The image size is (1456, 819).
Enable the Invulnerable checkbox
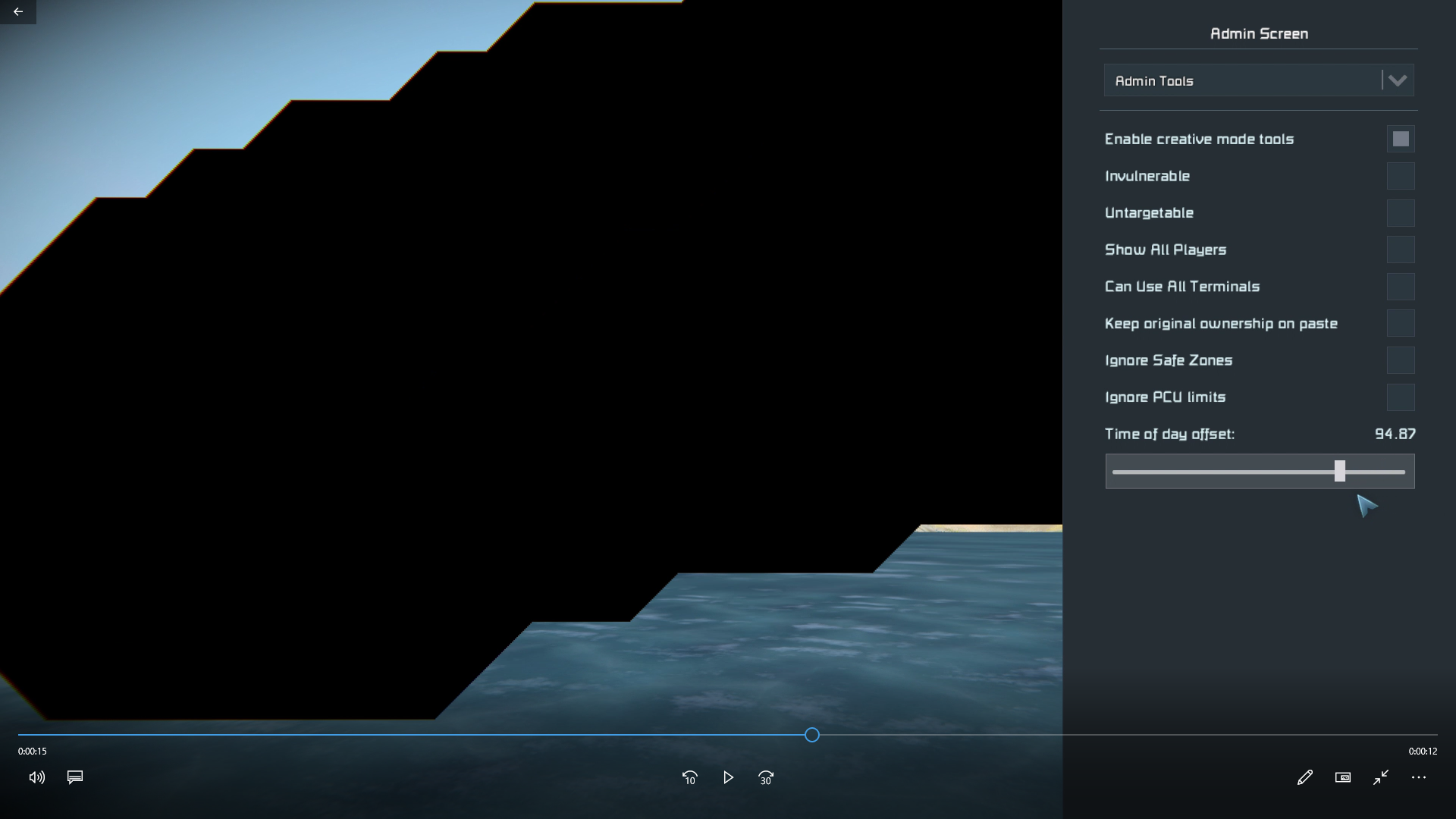(x=1401, y=176)
